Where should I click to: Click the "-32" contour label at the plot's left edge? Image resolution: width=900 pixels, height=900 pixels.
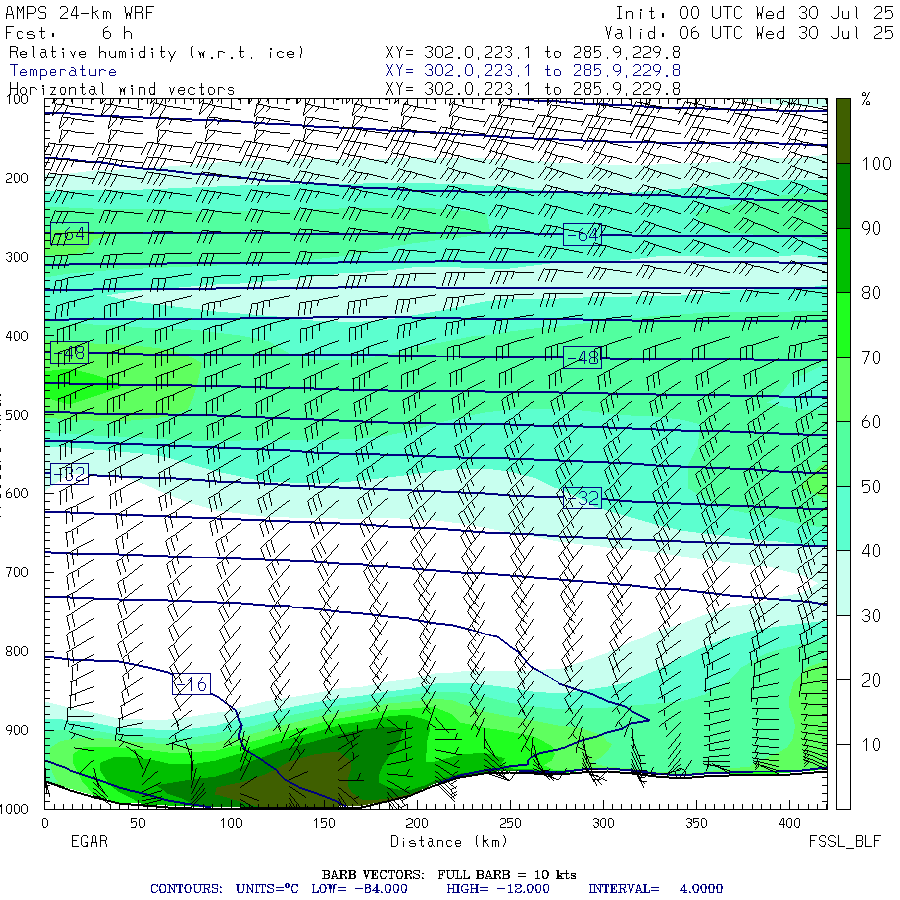69,474
